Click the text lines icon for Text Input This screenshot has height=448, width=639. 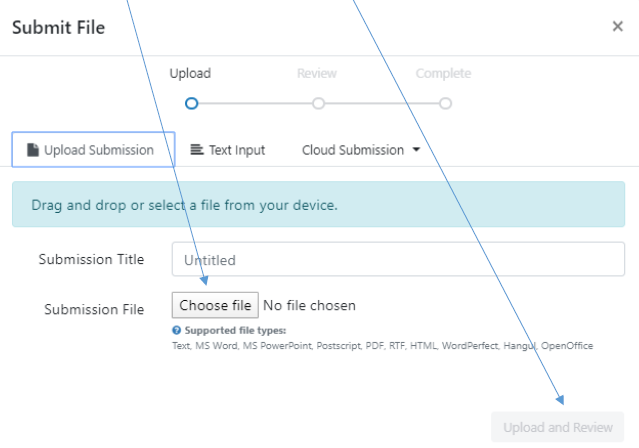pos(197,150)
